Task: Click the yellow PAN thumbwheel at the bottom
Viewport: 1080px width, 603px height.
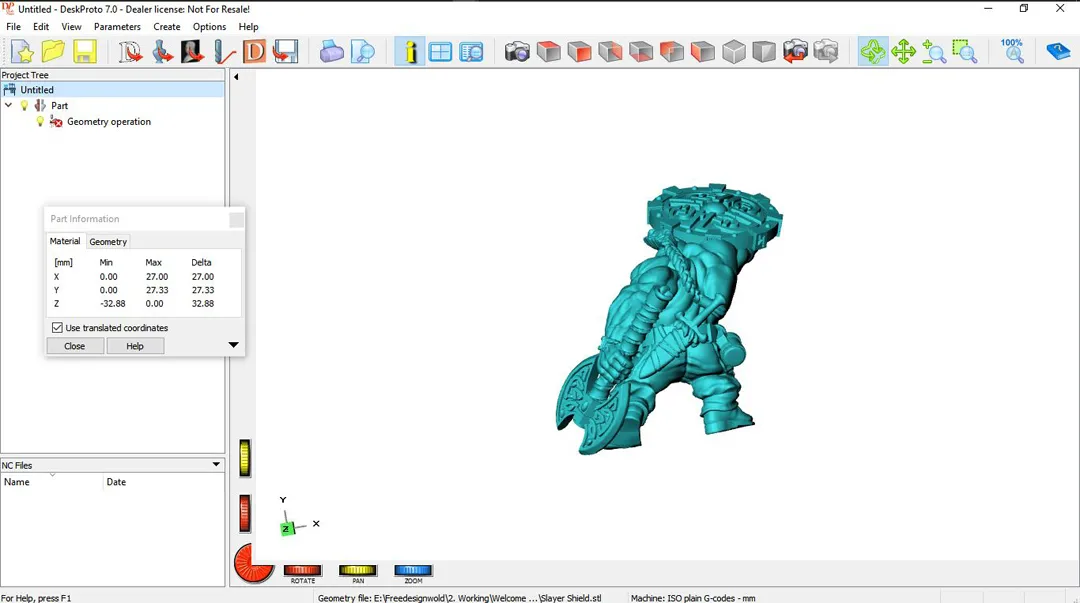Action: point(357,570)
